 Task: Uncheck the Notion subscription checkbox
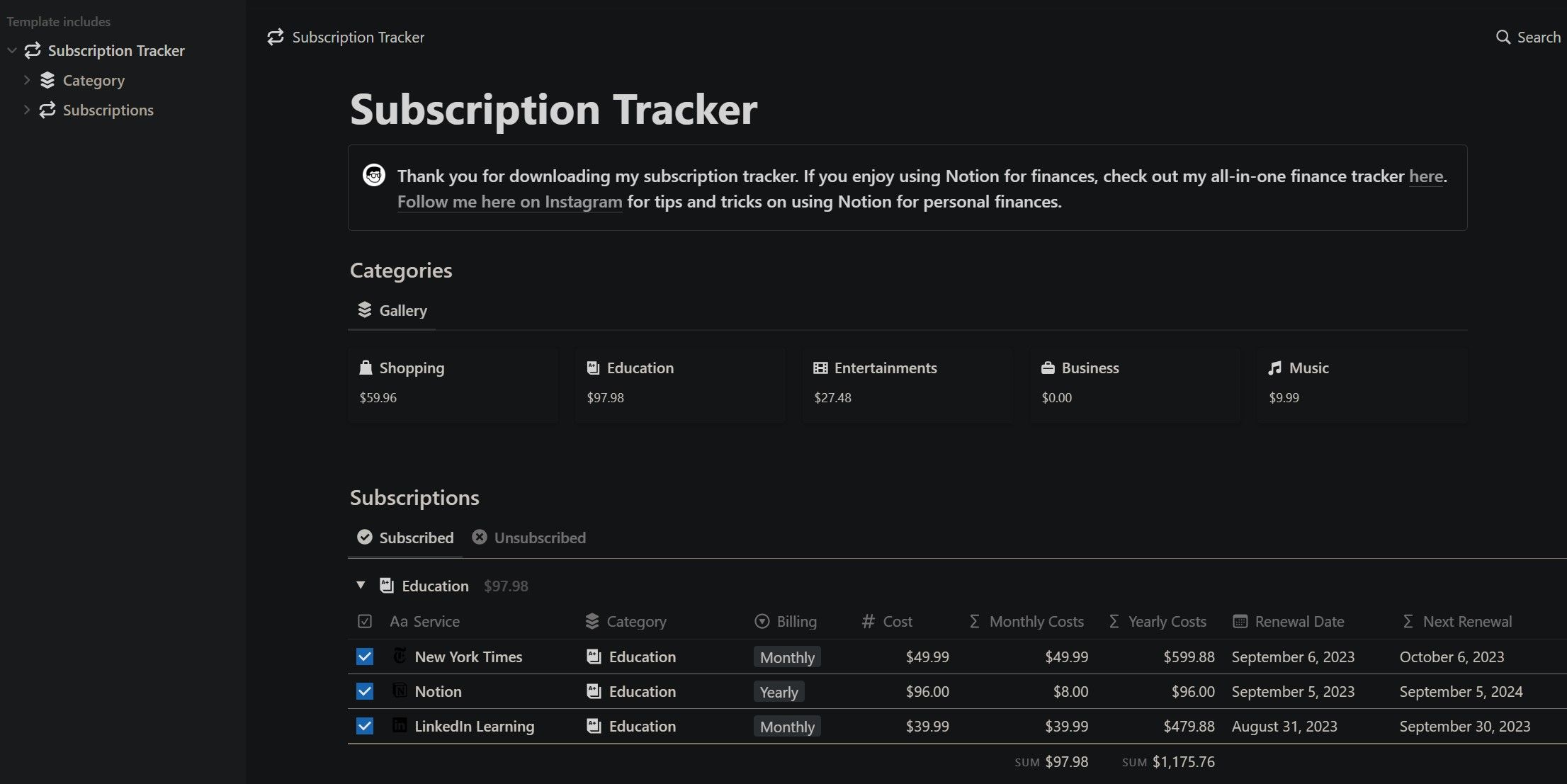364,691
